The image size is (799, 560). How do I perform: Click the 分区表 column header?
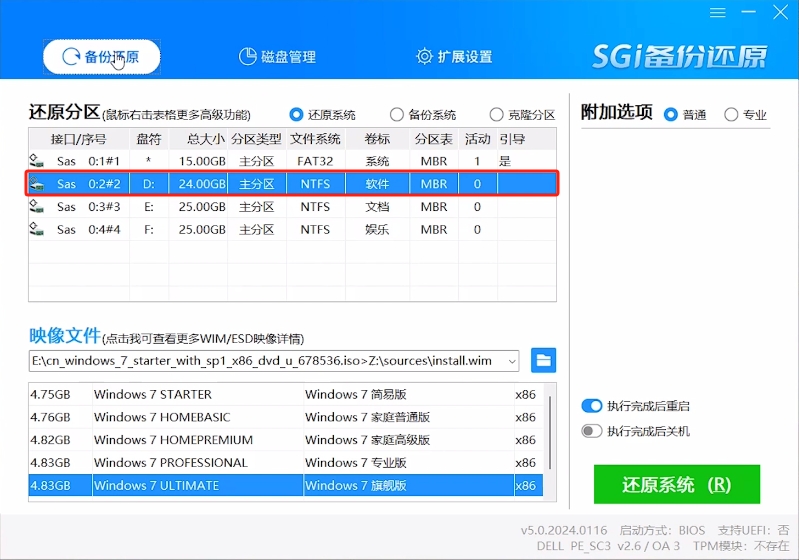(434, 139)
